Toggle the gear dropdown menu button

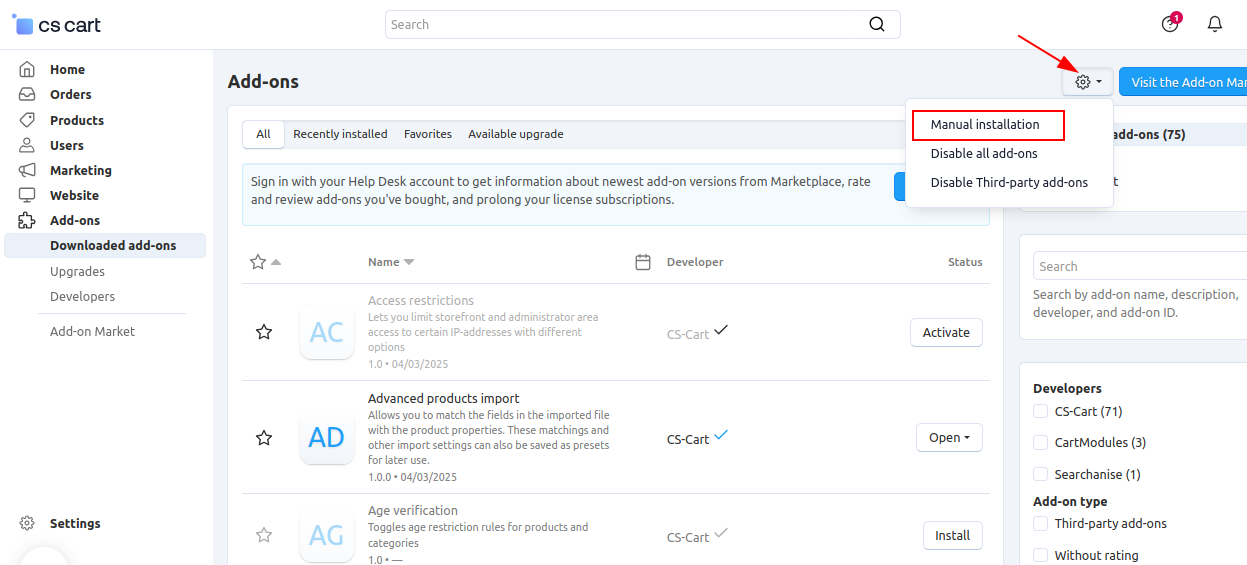(x=1088, y=82)
